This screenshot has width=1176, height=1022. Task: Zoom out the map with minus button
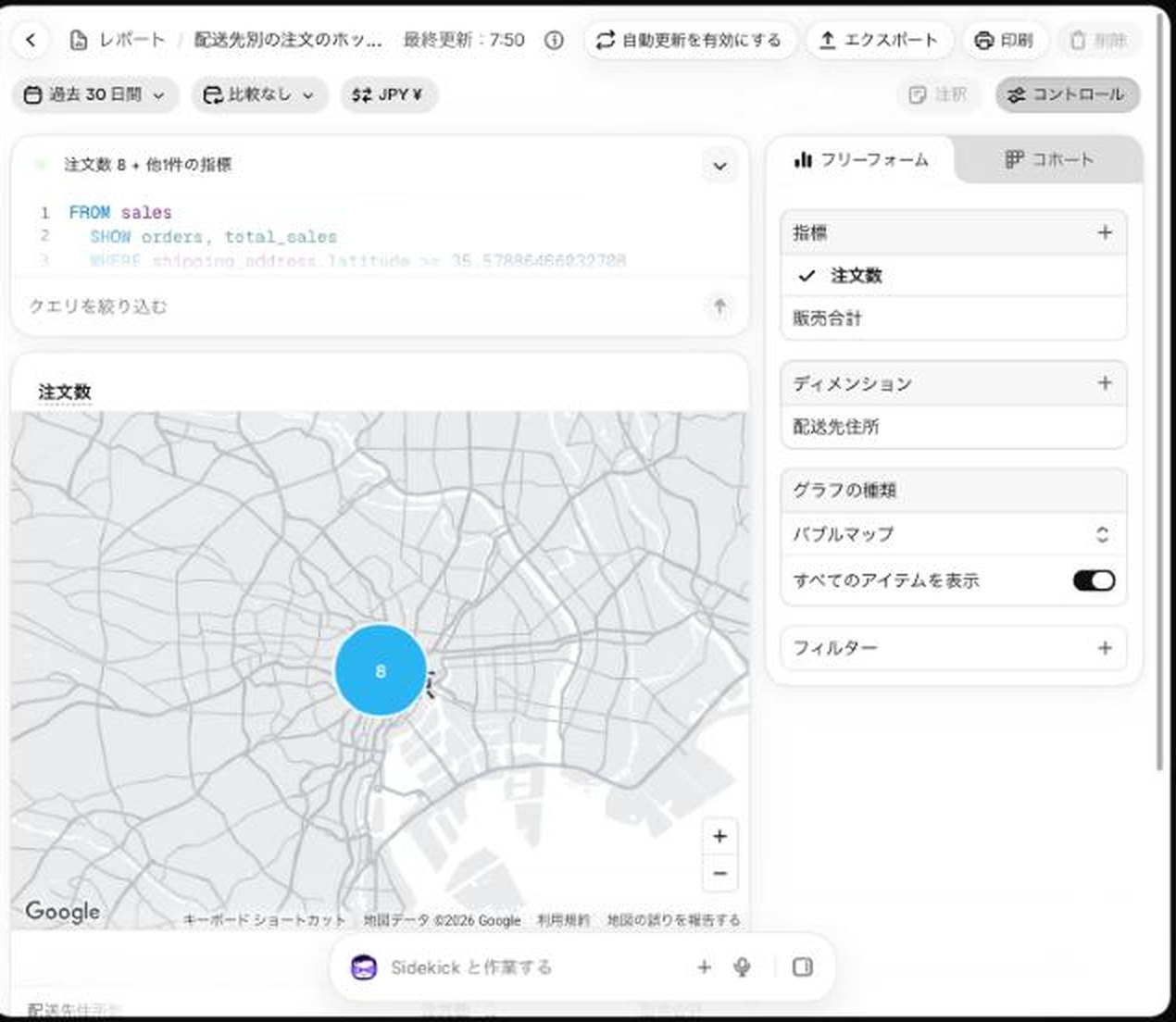pyautogui.click(x=719, y=873)
